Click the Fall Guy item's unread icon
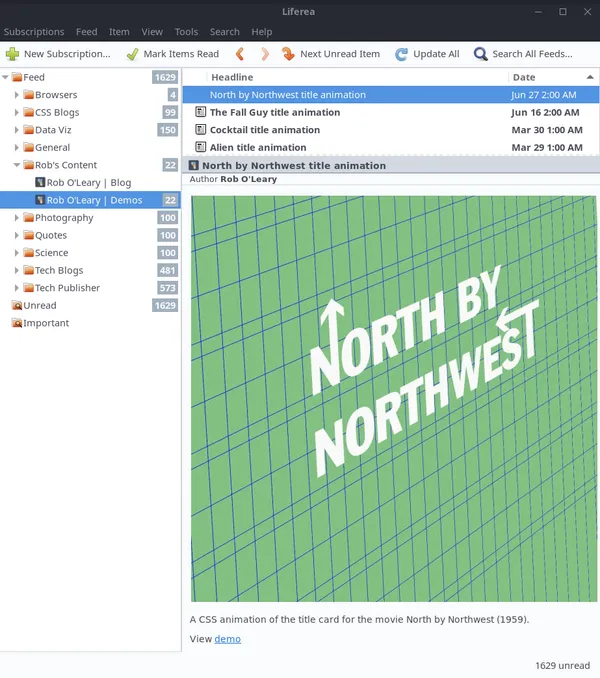 pyautogui.click(x=200, y=112)
